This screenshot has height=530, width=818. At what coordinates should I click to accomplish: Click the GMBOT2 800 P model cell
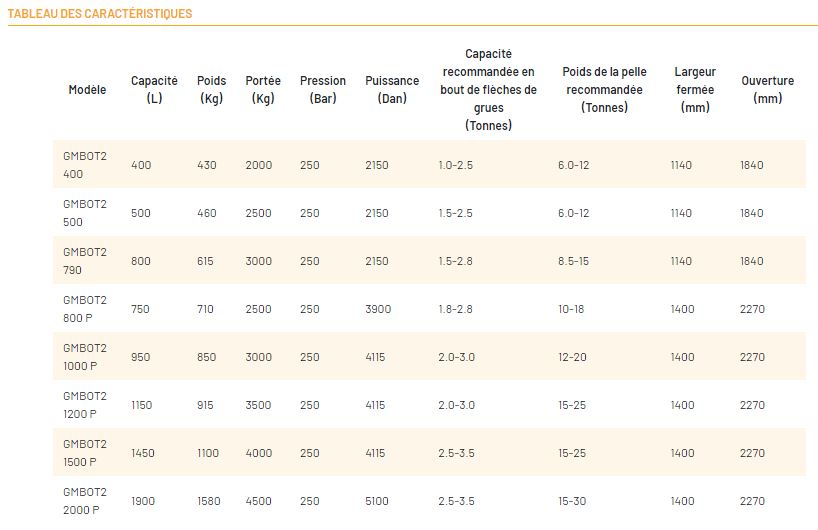[84, 309]
